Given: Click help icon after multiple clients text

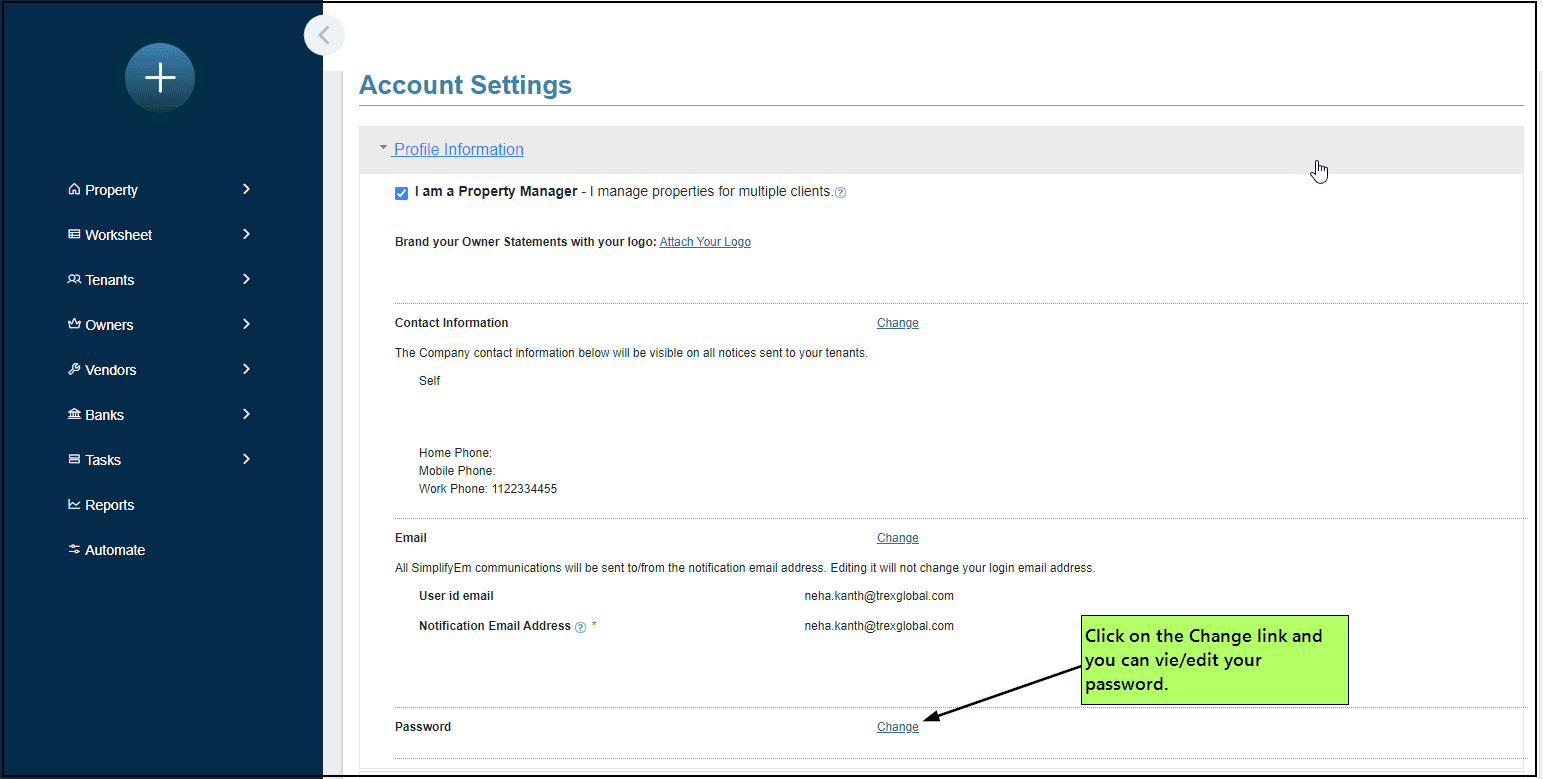Looking at the screenshot, I should 840,193.
